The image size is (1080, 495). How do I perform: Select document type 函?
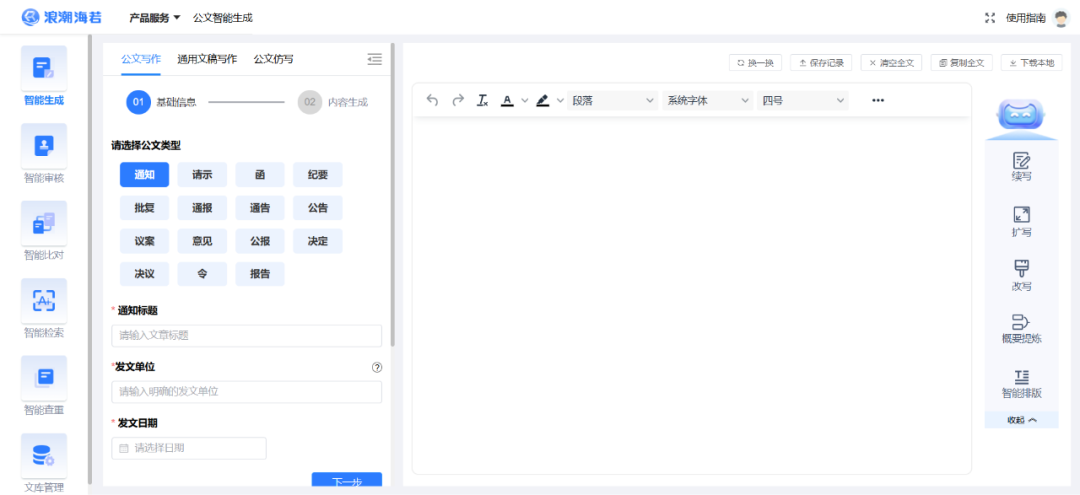(260, 175)
